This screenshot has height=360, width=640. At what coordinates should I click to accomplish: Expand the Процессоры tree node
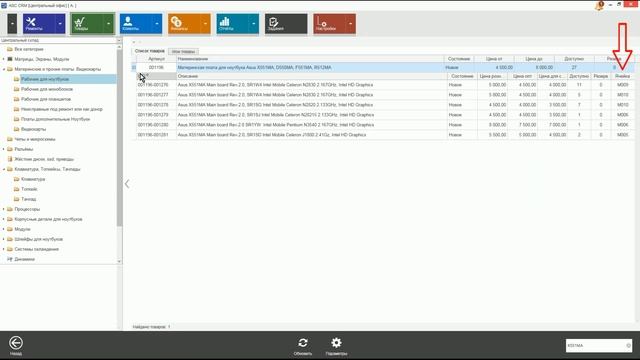click(4, 209)
